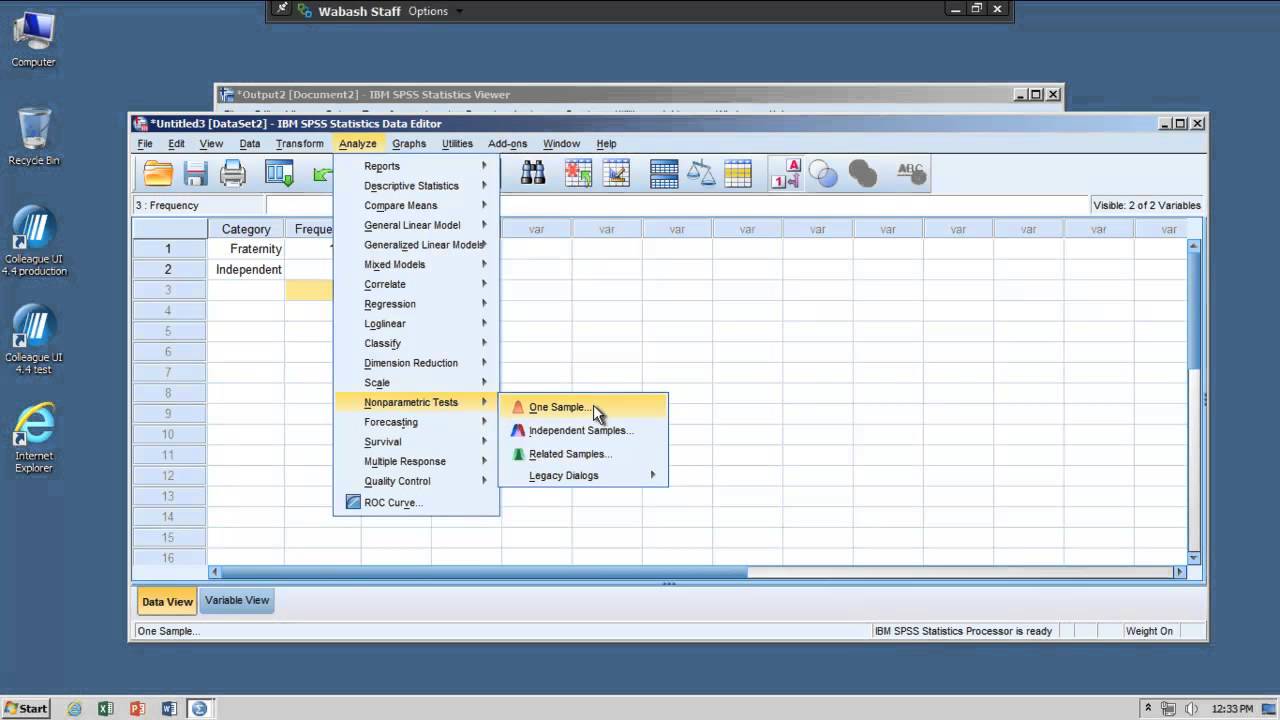
Task: Select the Recycle Bin desktop icon
Action: point(33,137)
